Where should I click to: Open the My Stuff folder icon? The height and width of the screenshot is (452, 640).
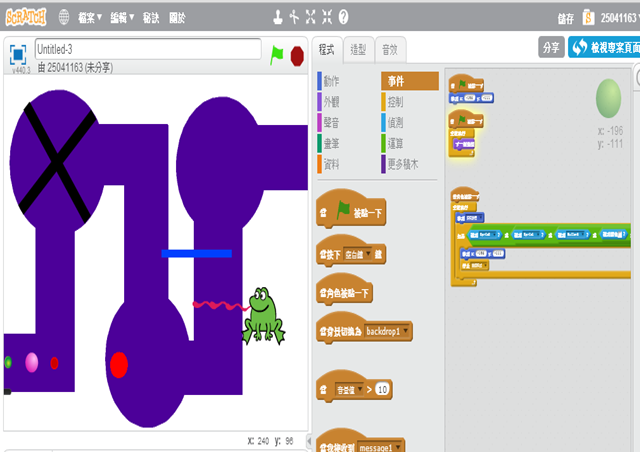tap(588, 18)
